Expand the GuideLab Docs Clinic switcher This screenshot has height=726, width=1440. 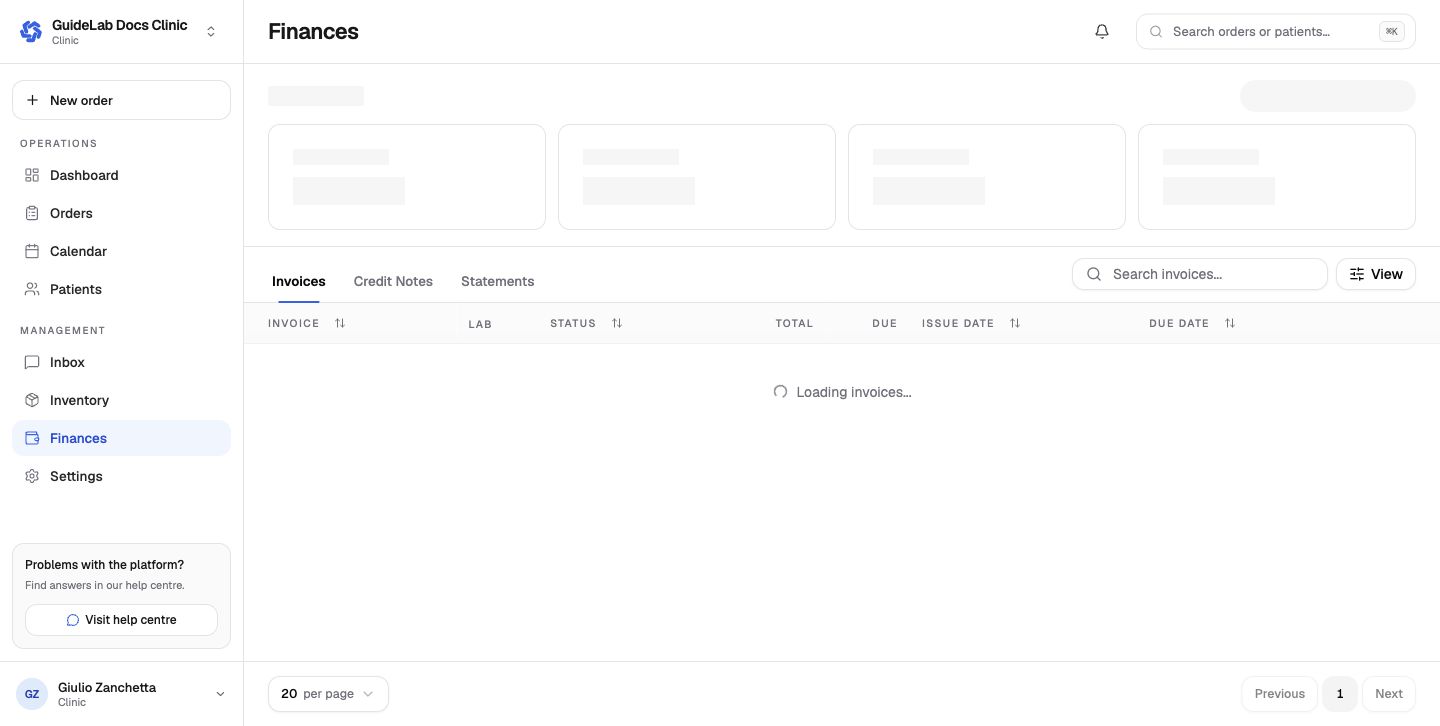click(x=211, y=32)
